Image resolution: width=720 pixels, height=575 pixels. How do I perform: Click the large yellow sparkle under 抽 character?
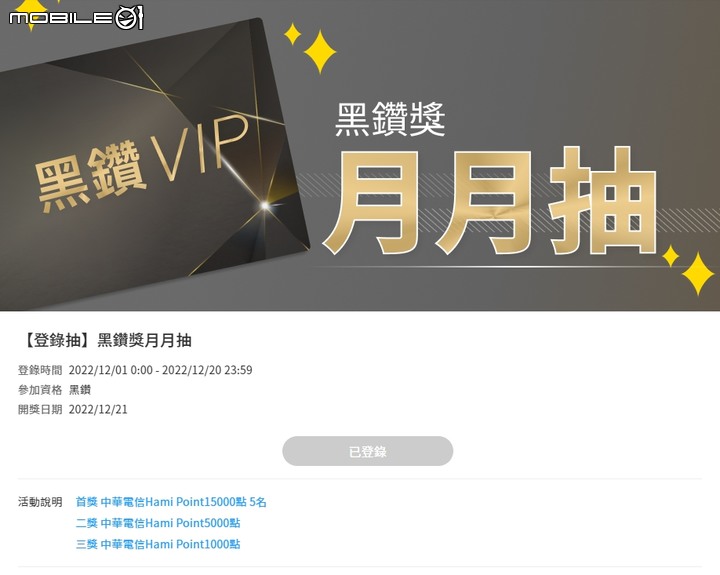698,274
